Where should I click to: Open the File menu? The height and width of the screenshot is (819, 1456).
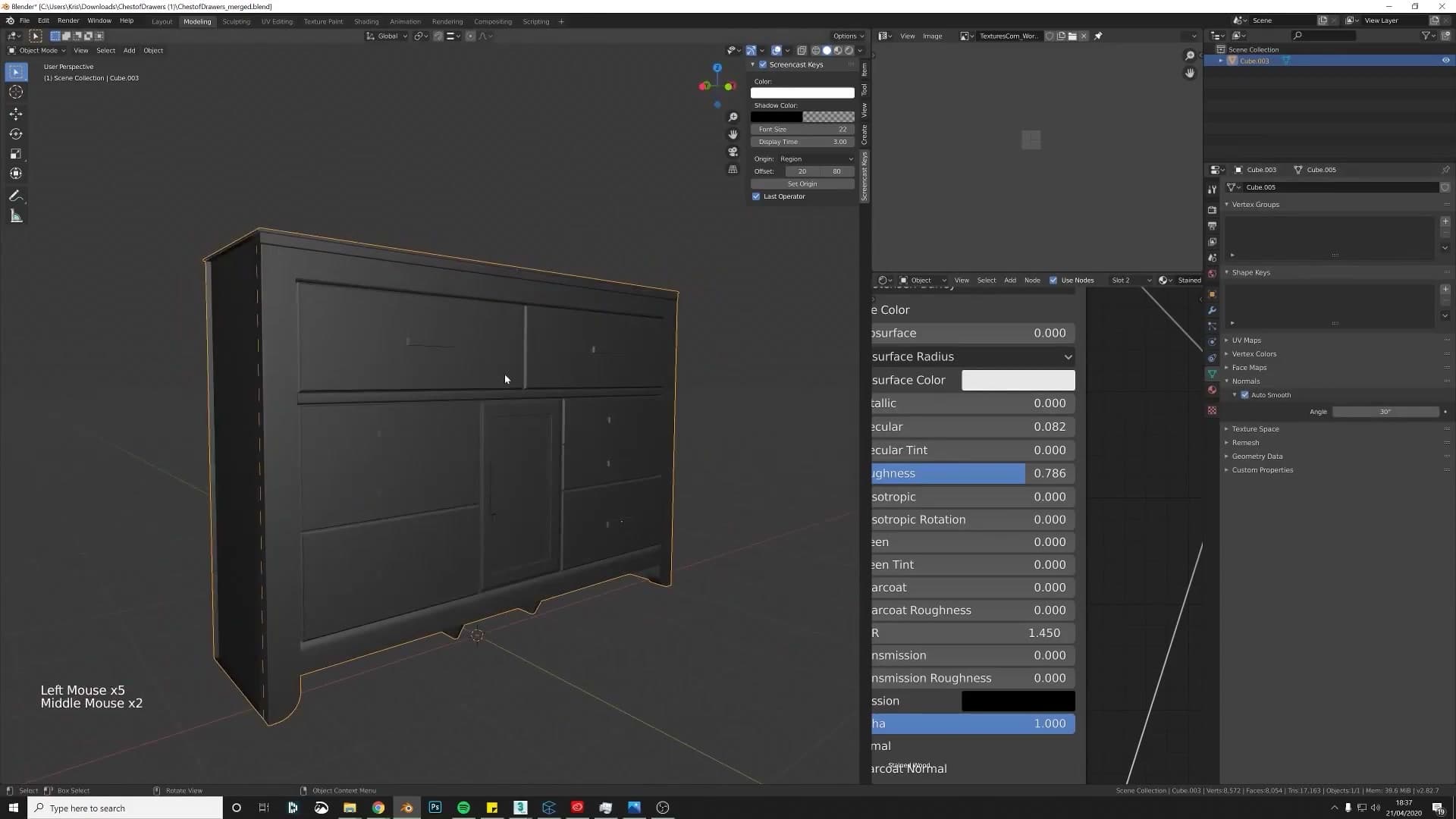click(x=24, y=20)
